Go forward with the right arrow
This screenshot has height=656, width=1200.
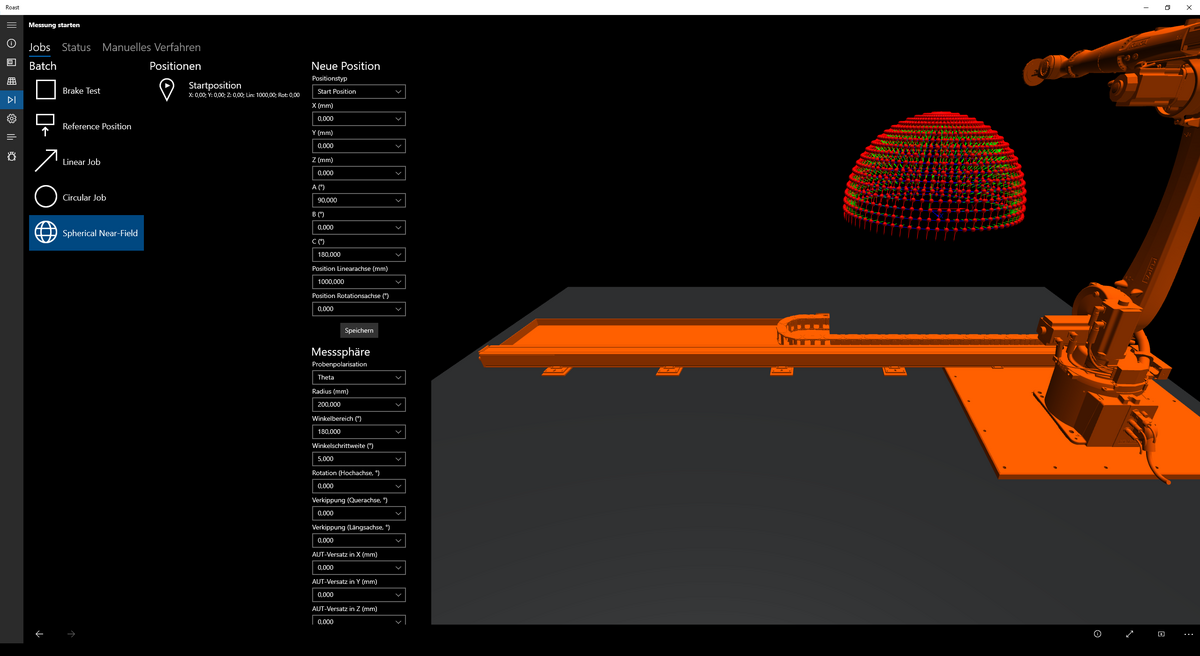(71, 634)
